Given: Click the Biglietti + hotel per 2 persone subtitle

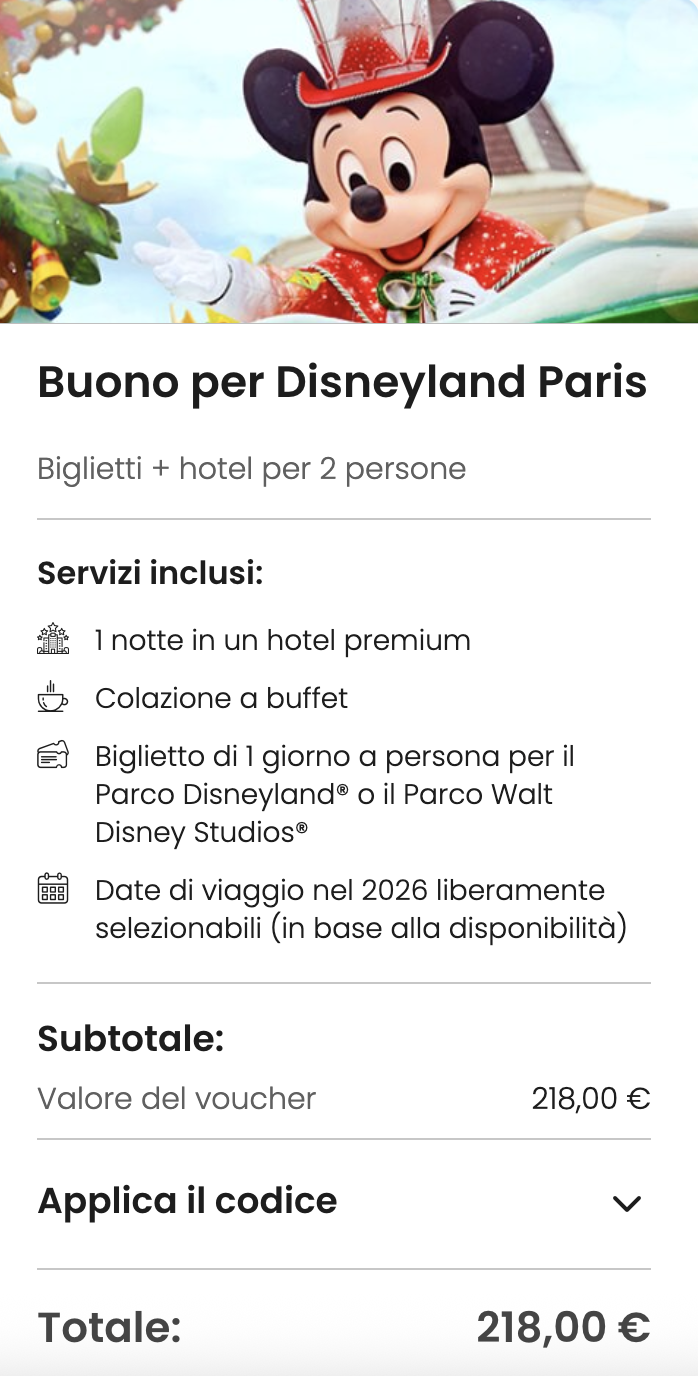Looking at the screenshot, I should [251, 468].
